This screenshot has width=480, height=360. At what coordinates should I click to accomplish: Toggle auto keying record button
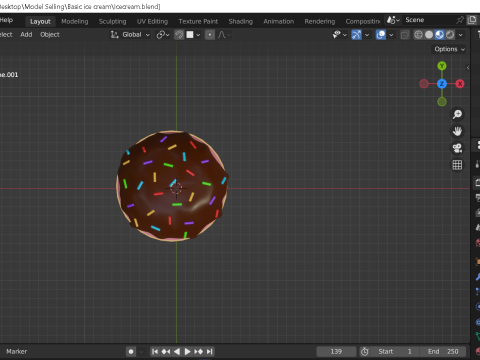pos(131,352)
